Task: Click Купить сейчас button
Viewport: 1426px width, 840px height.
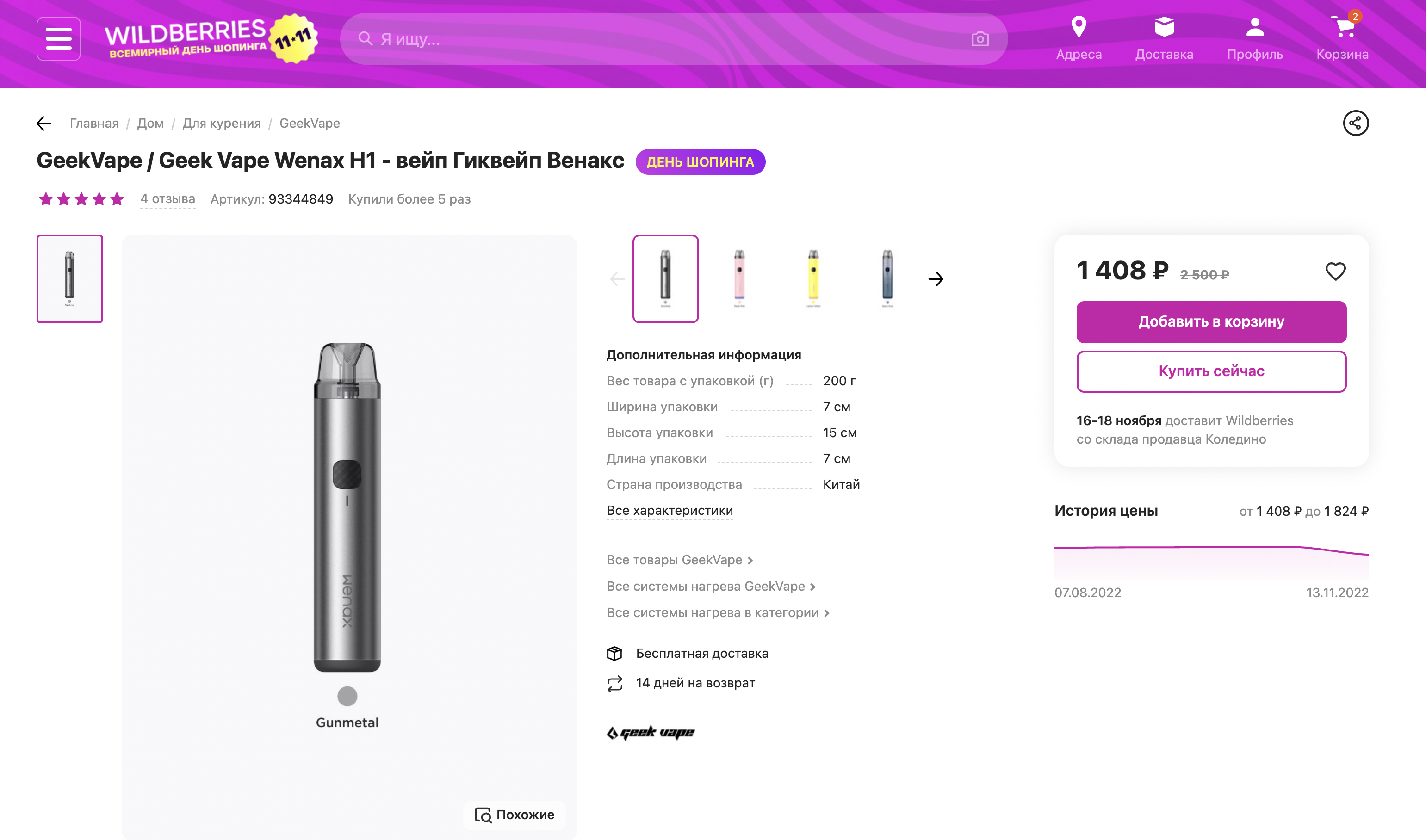Action: (x=1211, y=371)
